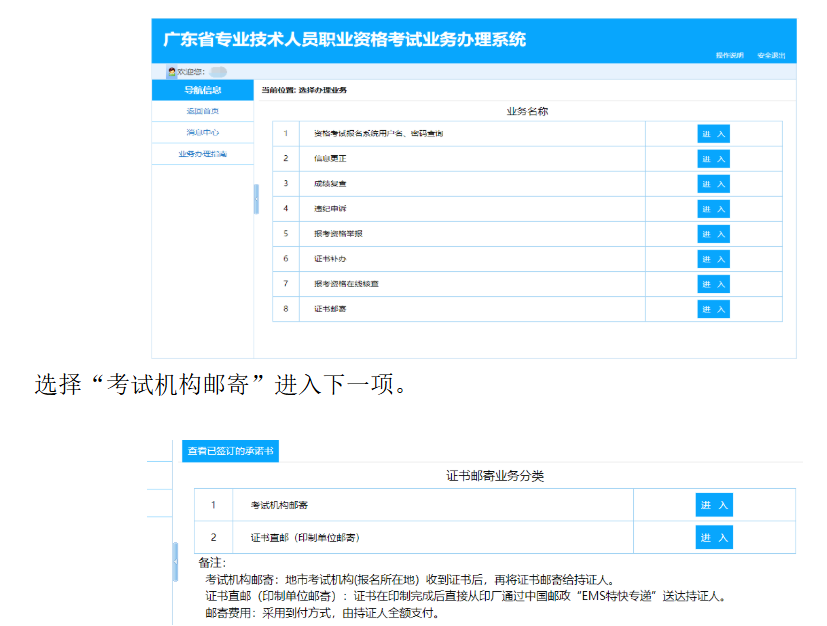Click 进入 for 资格考试报名系统用户名、密码查询
Image resolution: width=827 pixels, height=626 pixels.
pos(714,134)
